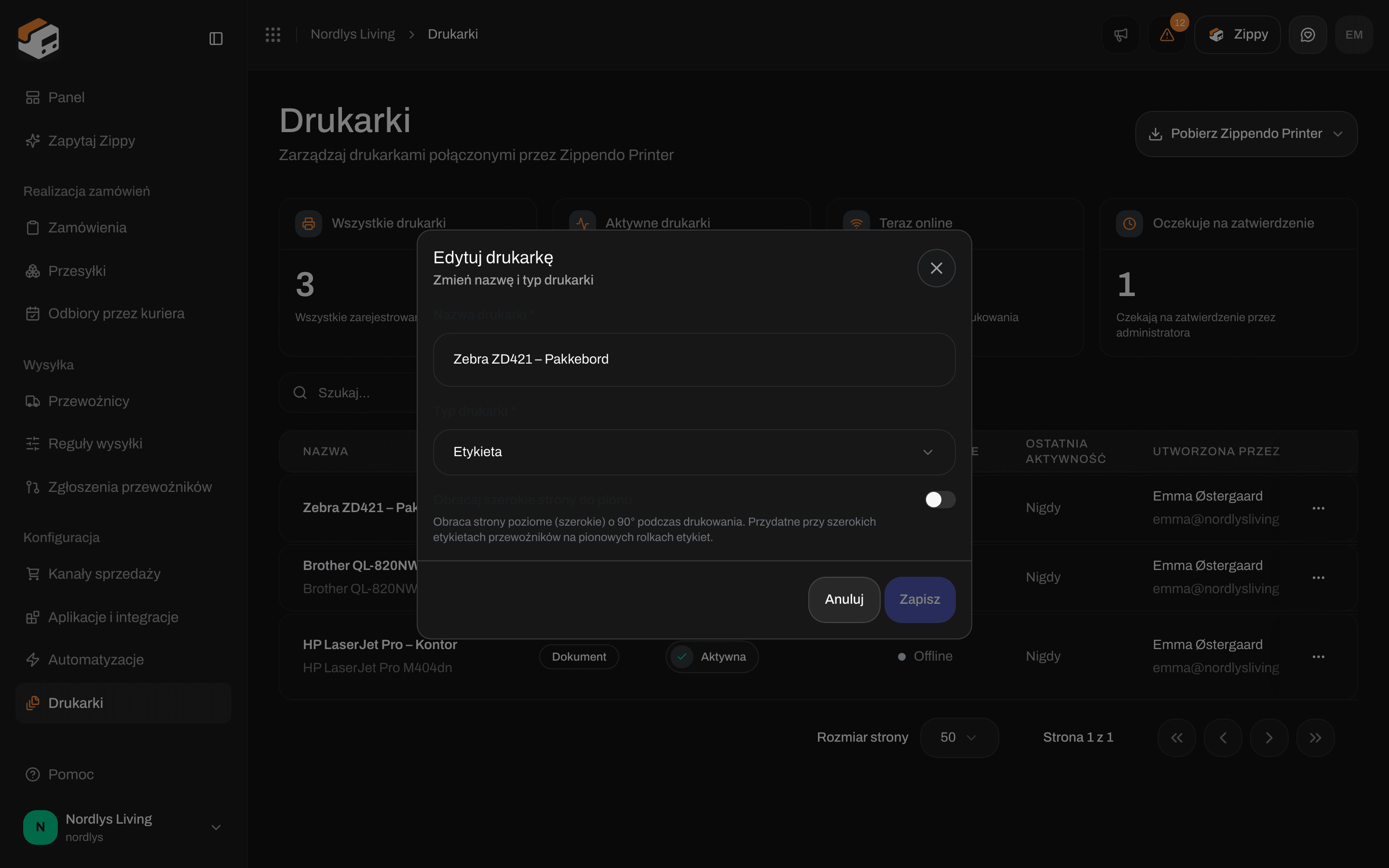
Task: Open Zamówienia in sidebar
Action: (123, 228)
